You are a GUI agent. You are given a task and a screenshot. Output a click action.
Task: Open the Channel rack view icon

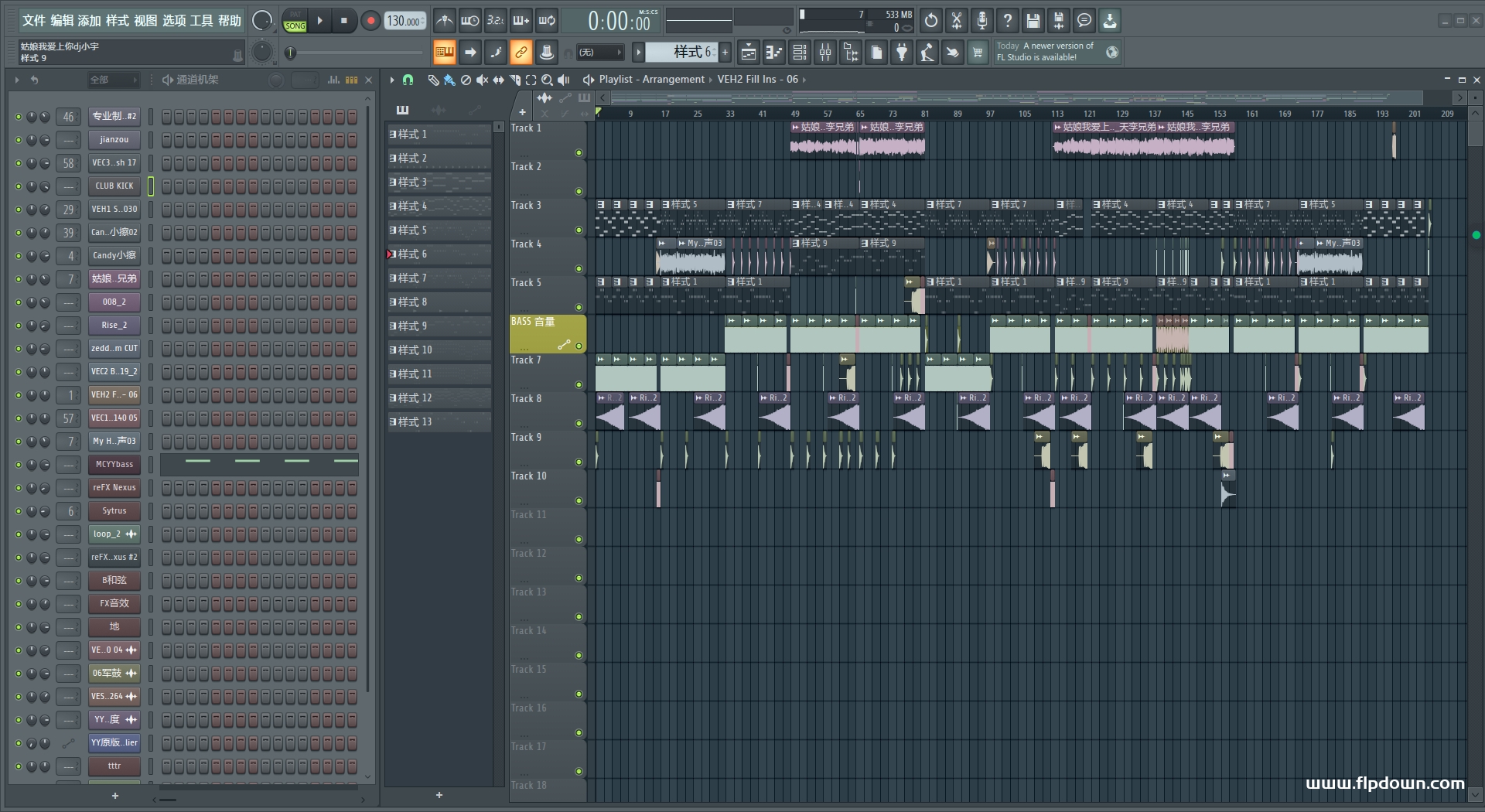click(x=800, y=53)
